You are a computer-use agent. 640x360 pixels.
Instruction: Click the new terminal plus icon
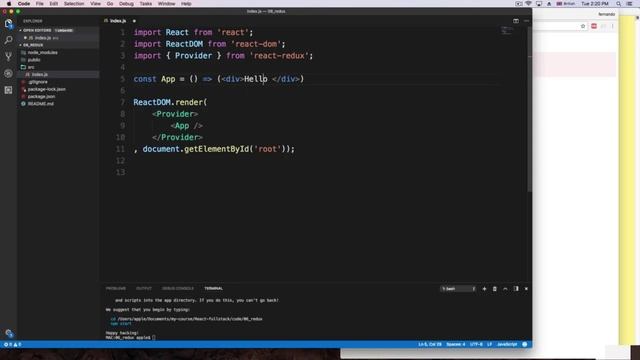point(484,289)
